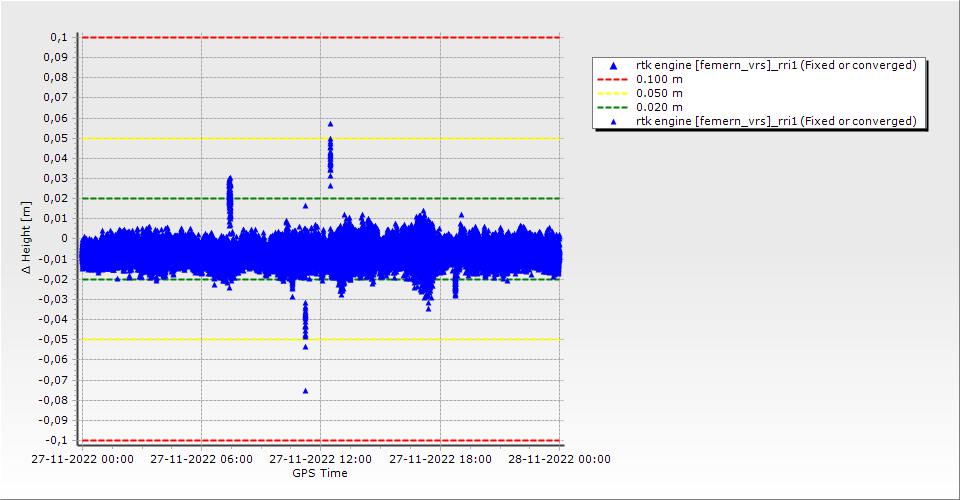Select the green dashed line sample in the legend
The width and height of the screenshot is (960, 500).
click(614, 107)
